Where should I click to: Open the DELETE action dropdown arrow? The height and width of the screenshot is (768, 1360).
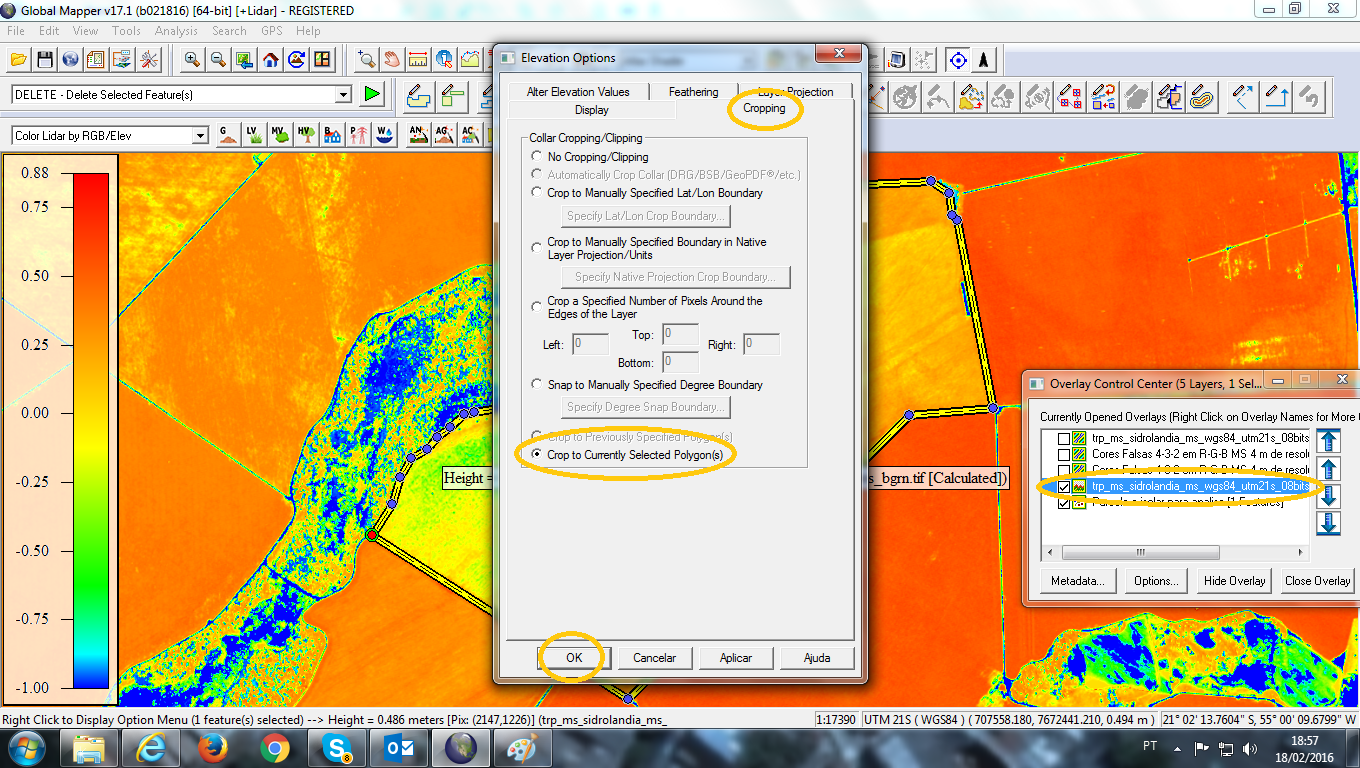click(344, 95)
